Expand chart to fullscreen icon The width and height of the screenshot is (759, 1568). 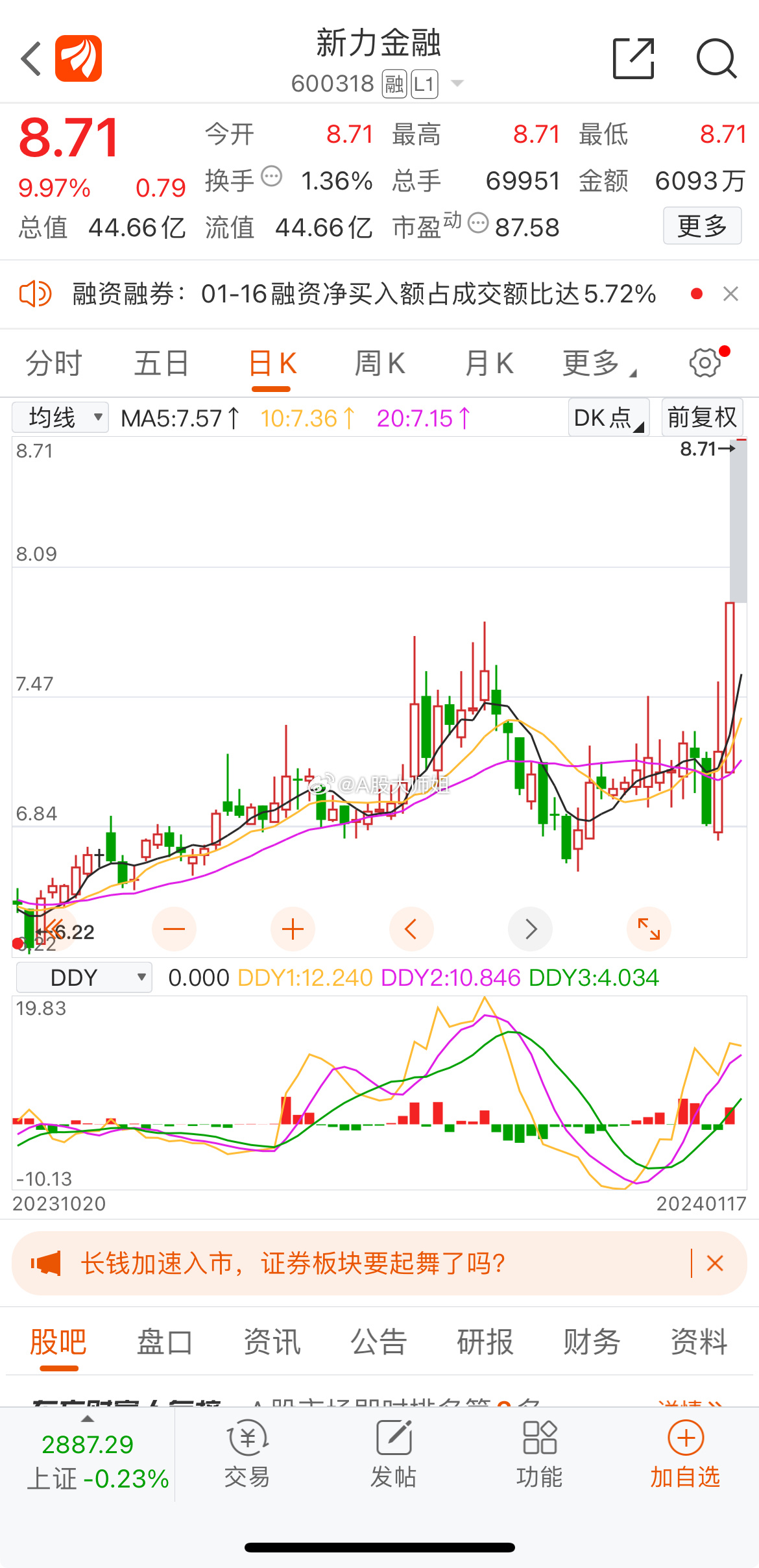[x=649, y=929]
